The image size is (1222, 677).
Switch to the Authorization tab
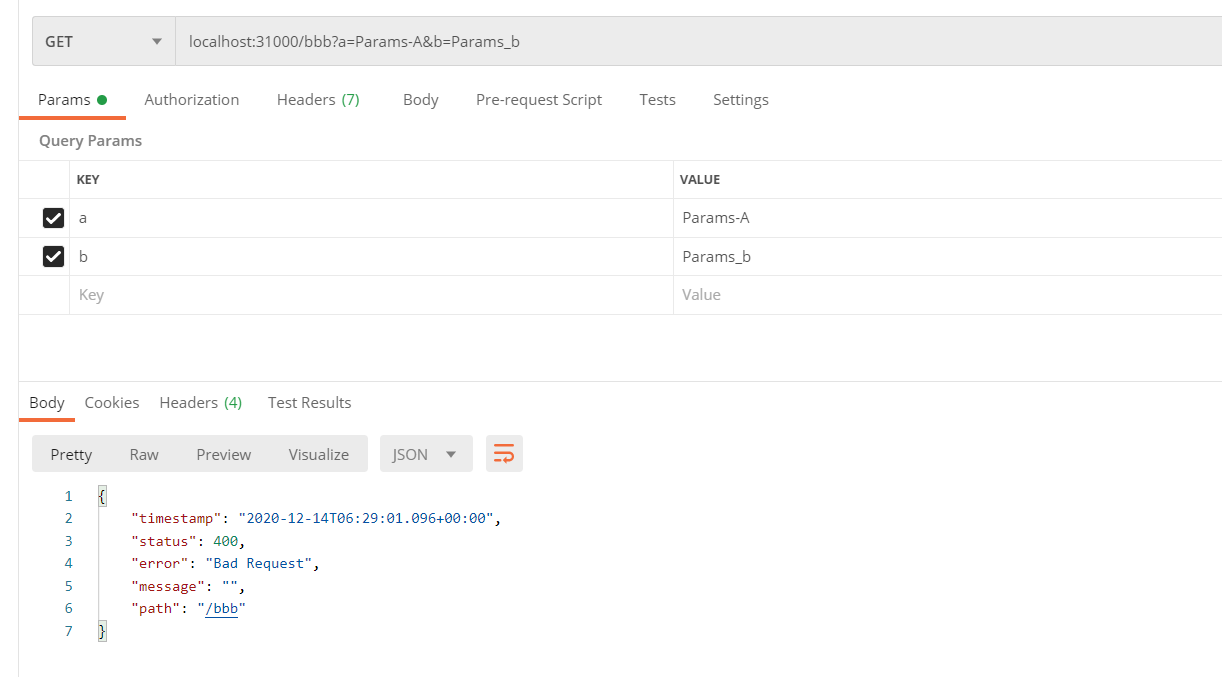coord(191,99)
